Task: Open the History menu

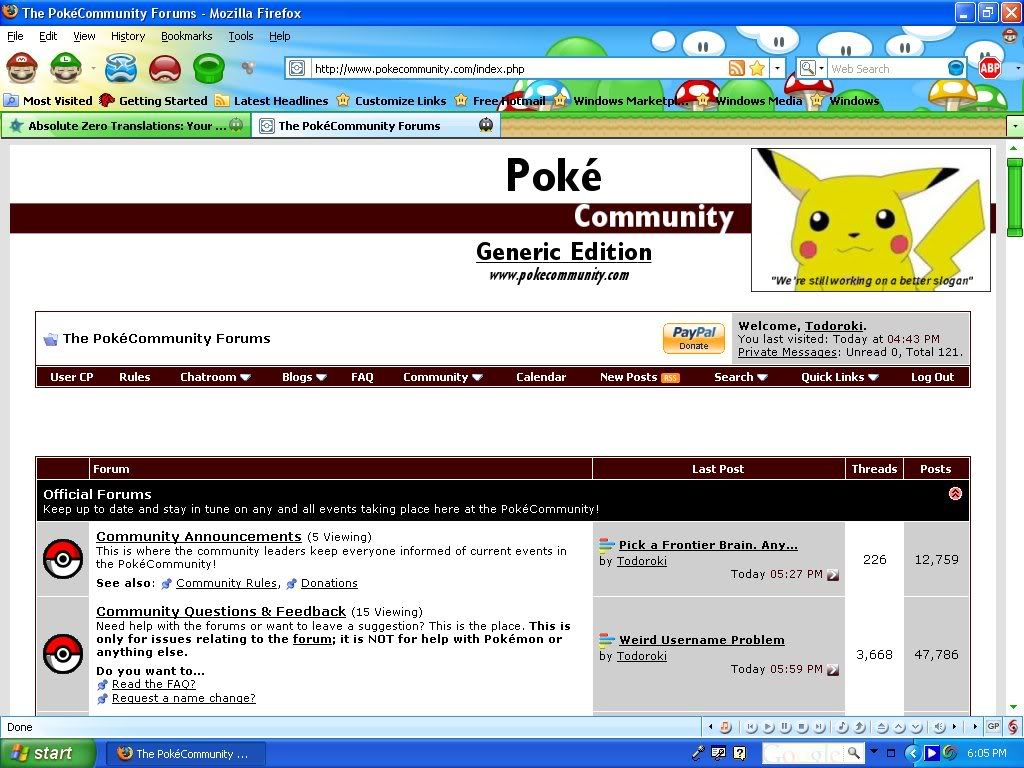Action: [128, 36]
